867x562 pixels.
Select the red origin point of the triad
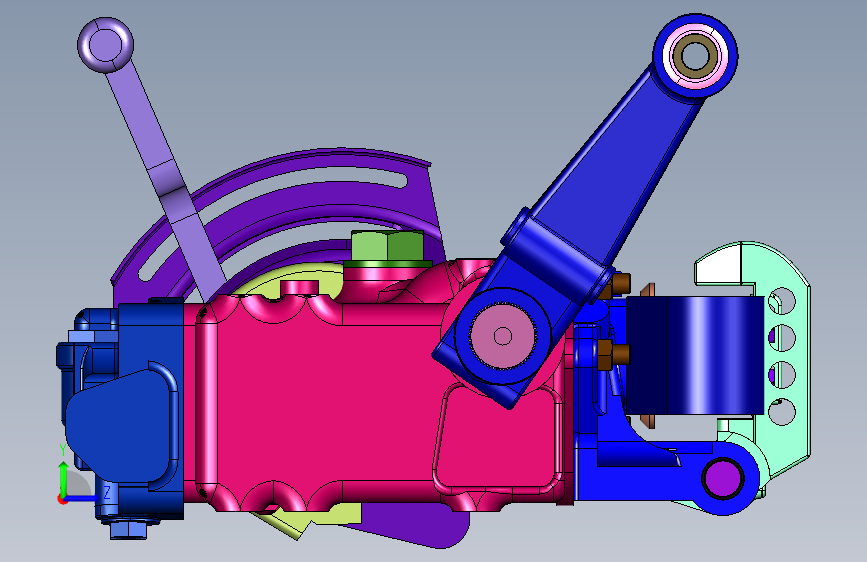[62, 499]
